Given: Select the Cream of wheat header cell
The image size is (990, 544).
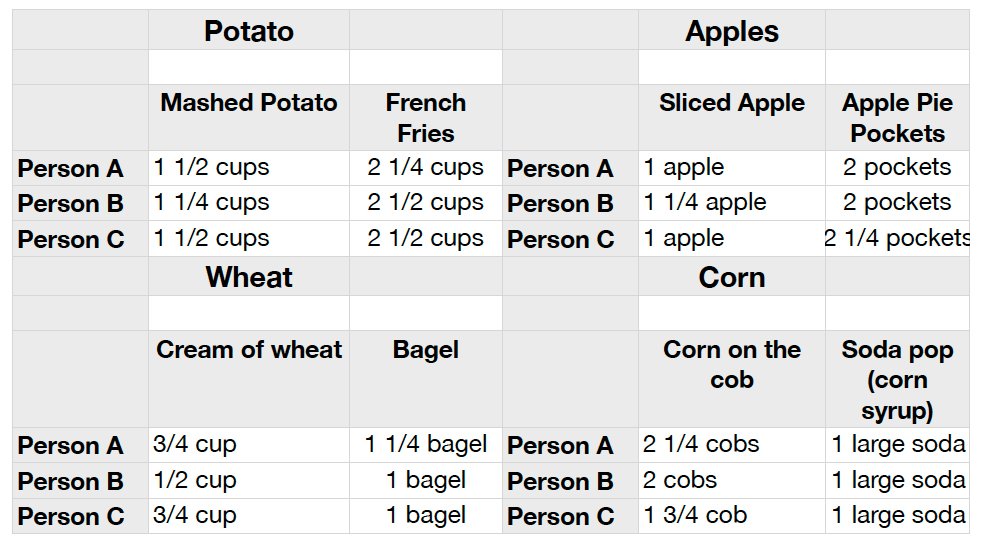Looking at the screenshot, I should (x=249, y=379).
